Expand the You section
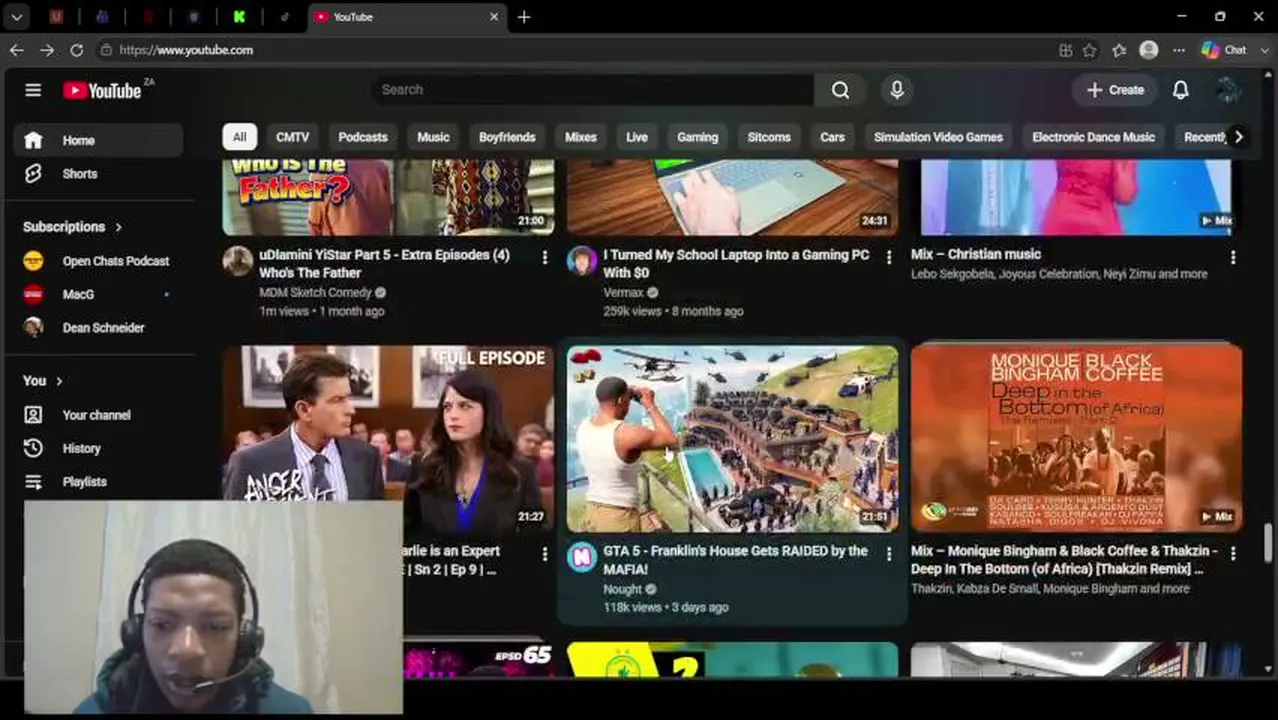 (43, 381)
